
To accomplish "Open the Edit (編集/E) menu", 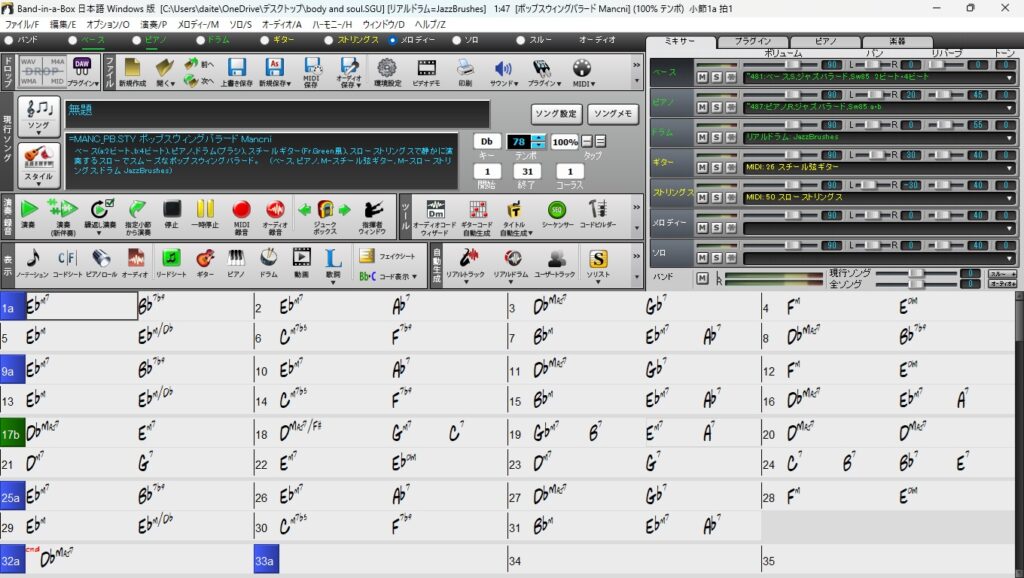I will [x=63, y=24].
